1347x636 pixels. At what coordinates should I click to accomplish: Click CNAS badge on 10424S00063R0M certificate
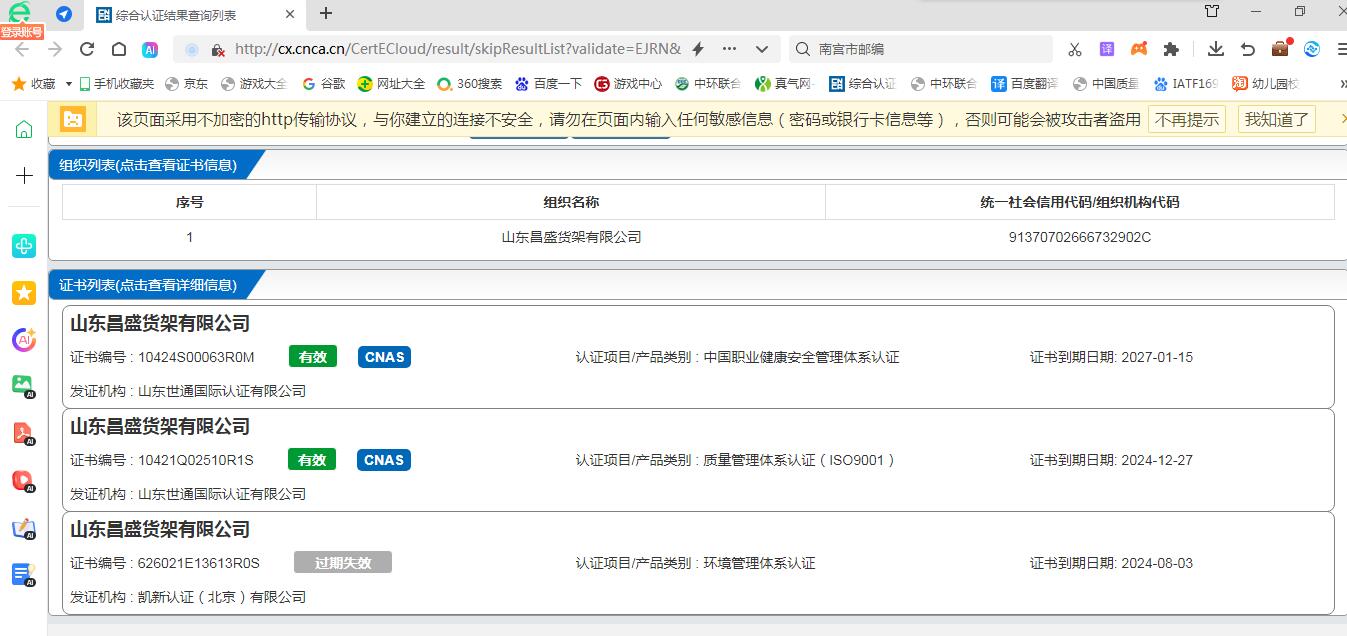click(x=384, y=357)
